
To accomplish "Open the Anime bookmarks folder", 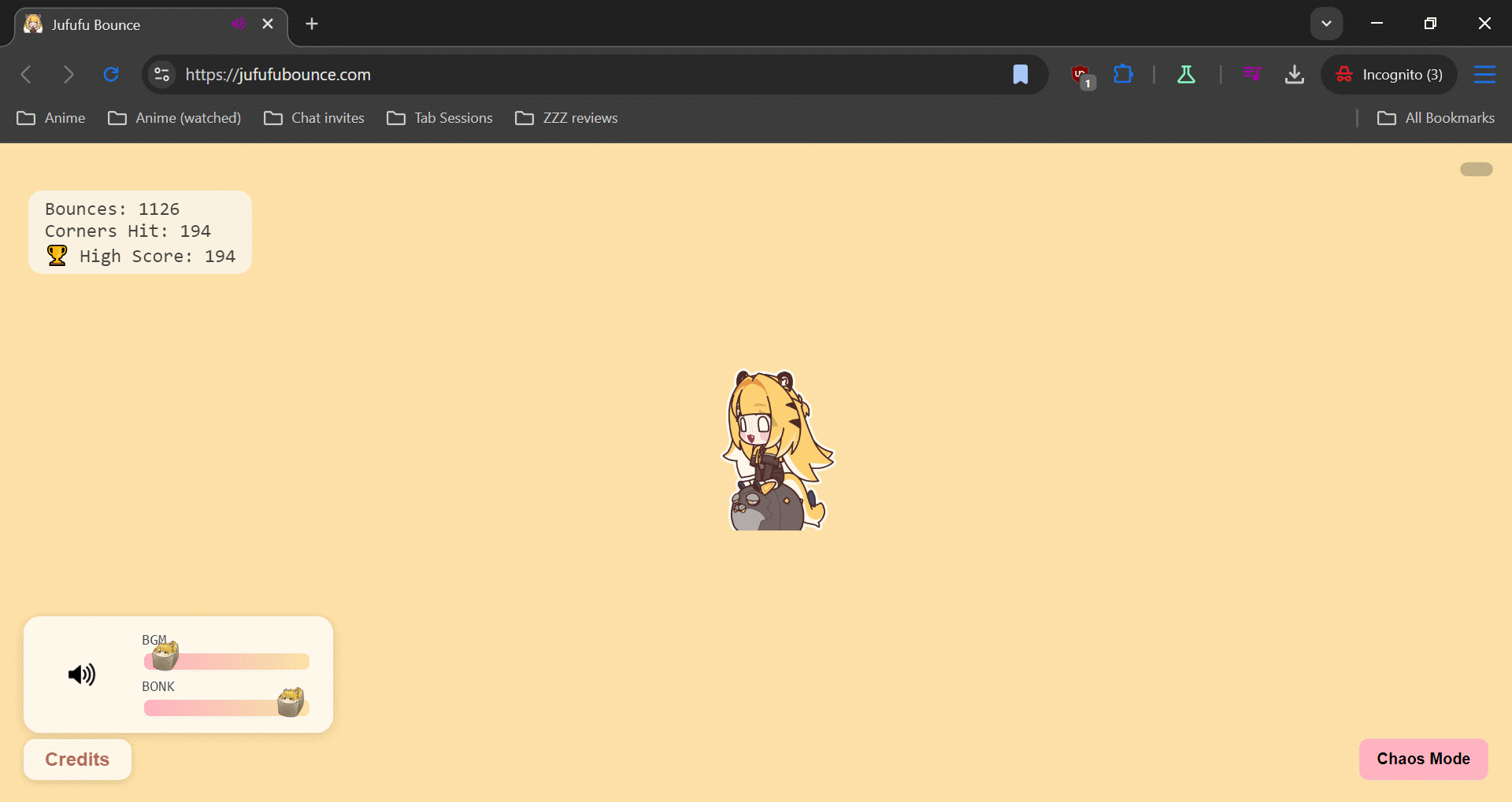I will tap(51, 118).
